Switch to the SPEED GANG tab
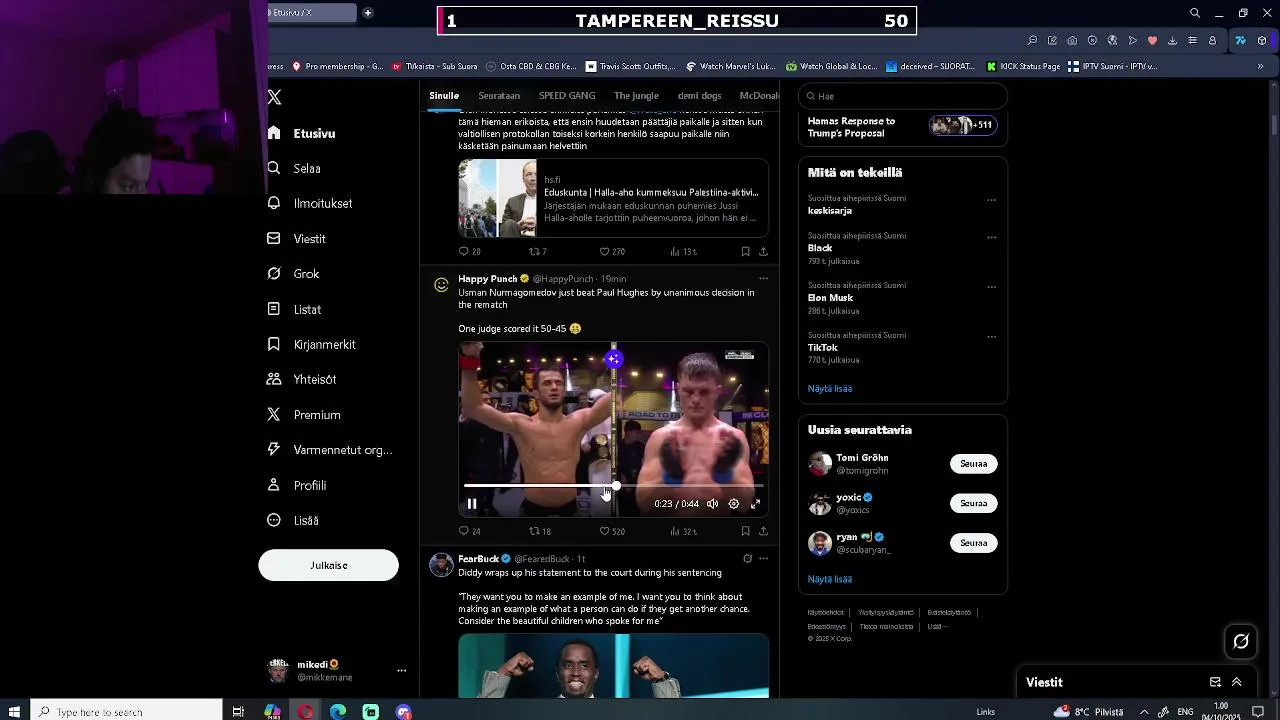Screen dimensions: 1280x720 click(567, 96)
